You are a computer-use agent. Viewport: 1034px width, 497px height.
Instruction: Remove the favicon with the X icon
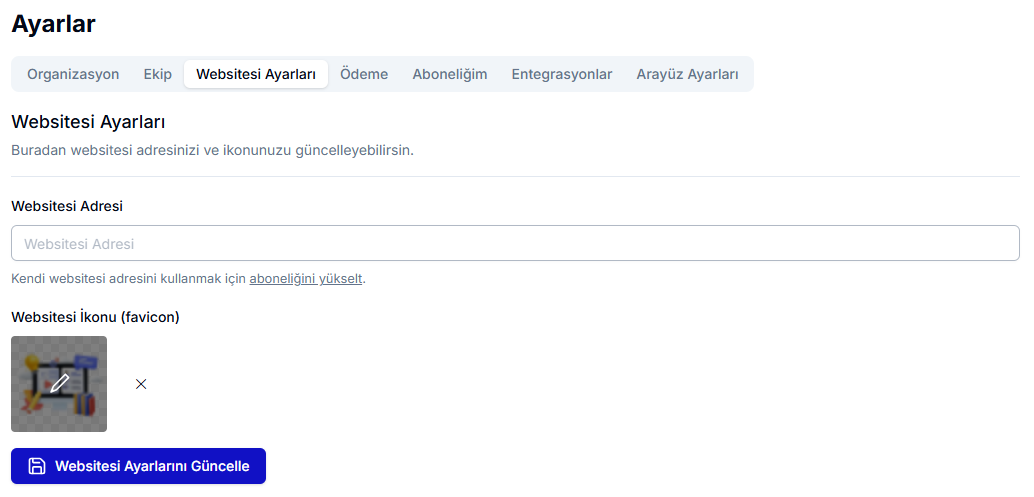pos(141,384)
